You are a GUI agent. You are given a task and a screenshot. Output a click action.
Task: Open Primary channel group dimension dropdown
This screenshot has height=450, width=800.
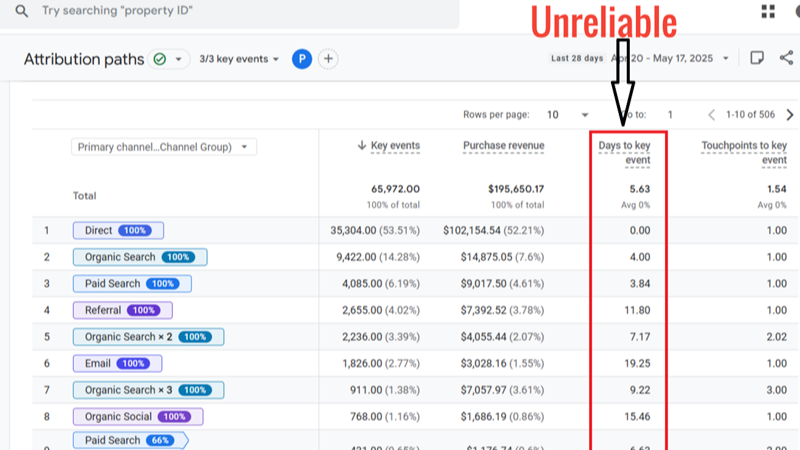164,147
